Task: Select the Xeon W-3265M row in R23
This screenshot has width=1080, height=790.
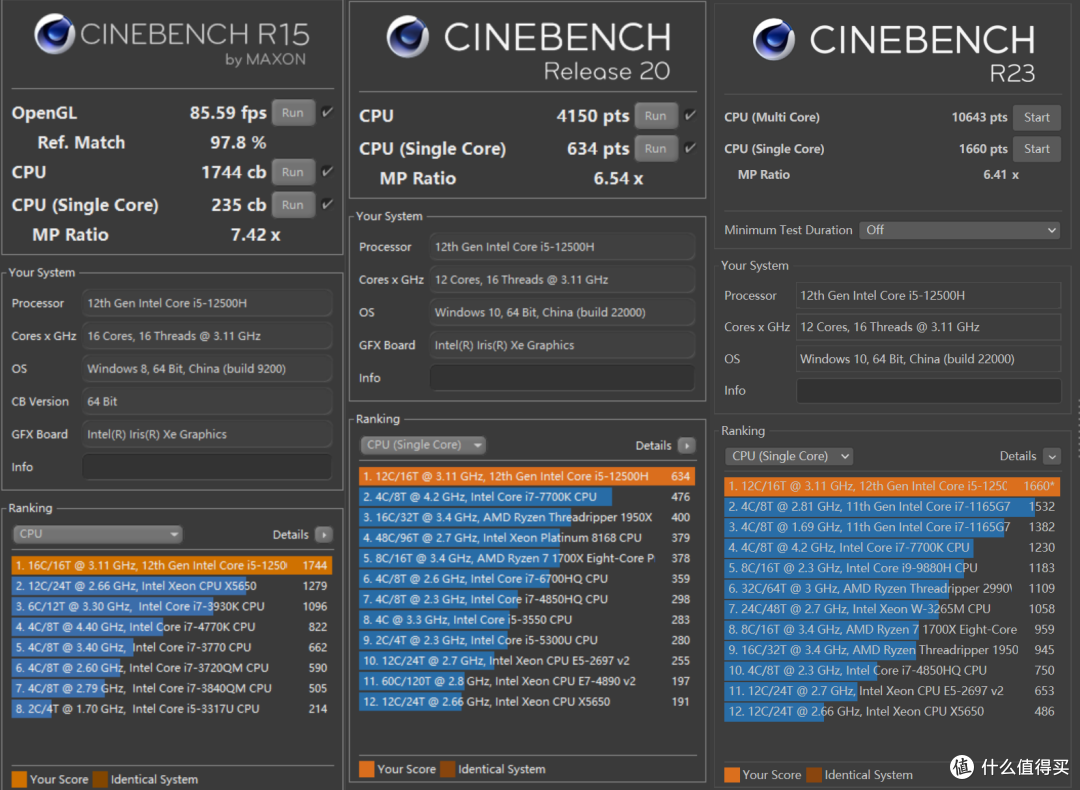Action: tap(892, 609)
